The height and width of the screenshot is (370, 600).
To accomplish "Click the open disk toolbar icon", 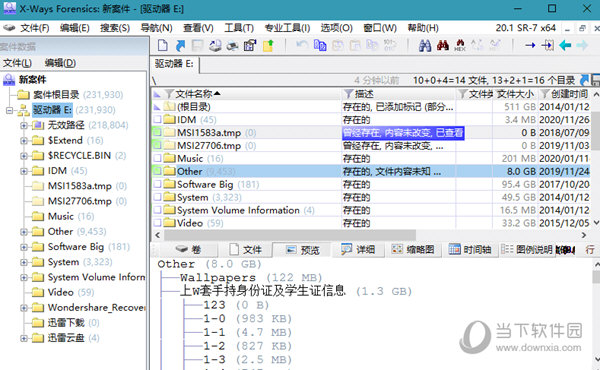I will 215,46.
